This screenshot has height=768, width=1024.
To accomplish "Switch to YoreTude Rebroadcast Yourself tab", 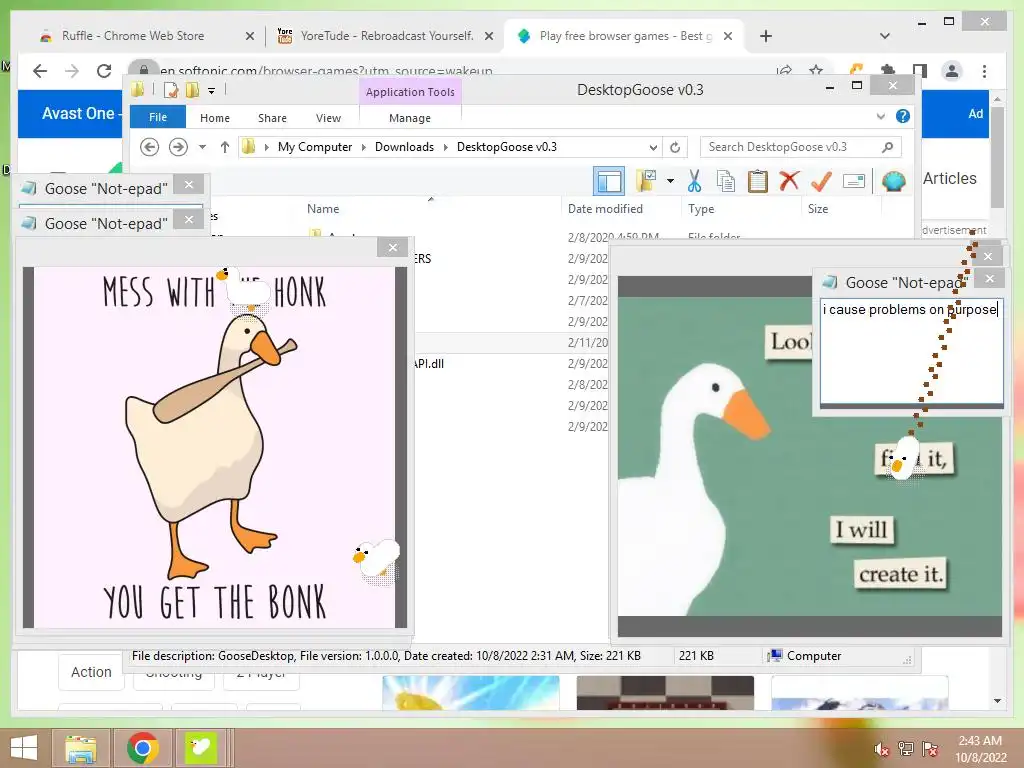I will tap(387, 36).
